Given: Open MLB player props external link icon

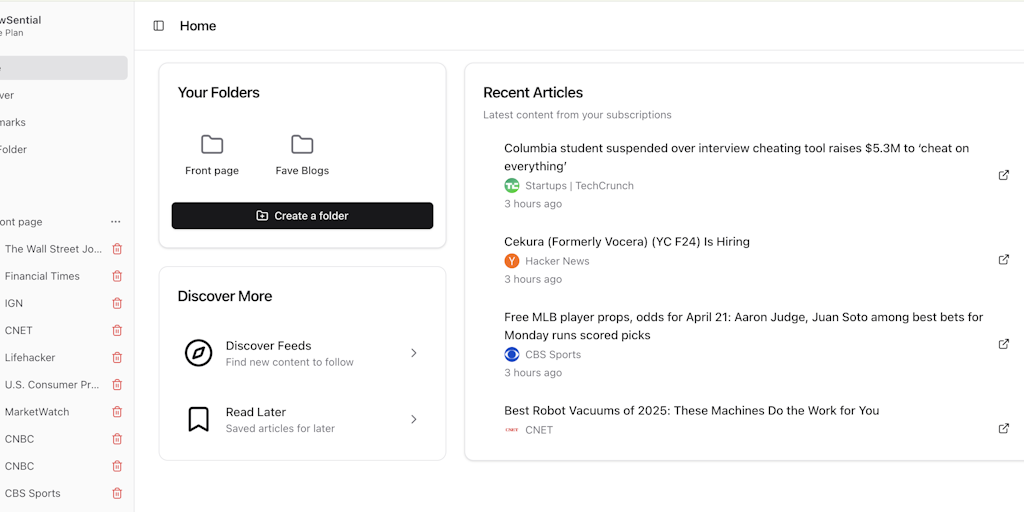Looking at the screenshot, I should (x=1004, y=344).
